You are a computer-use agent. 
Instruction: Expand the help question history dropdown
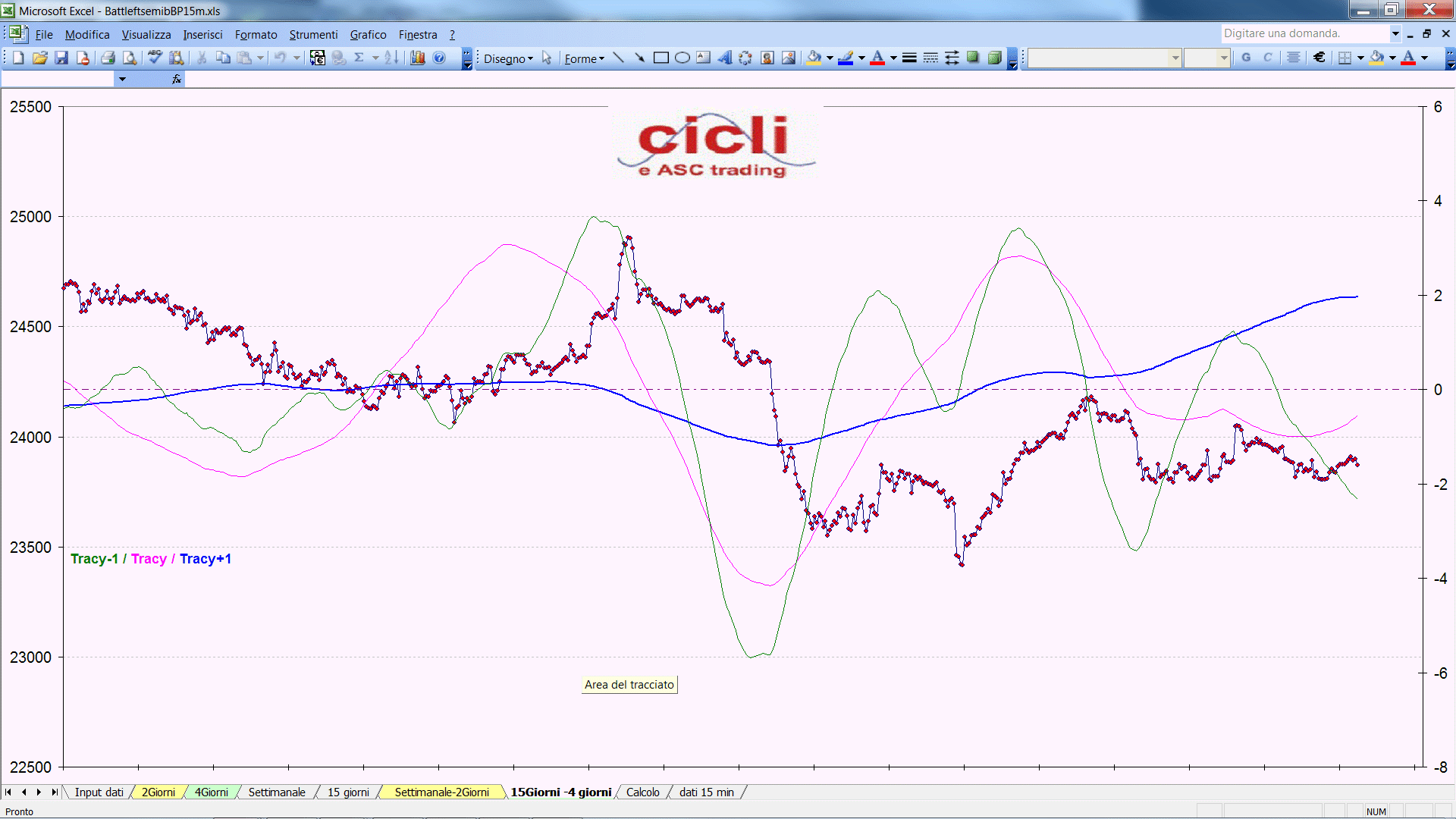click(1395, 33)
